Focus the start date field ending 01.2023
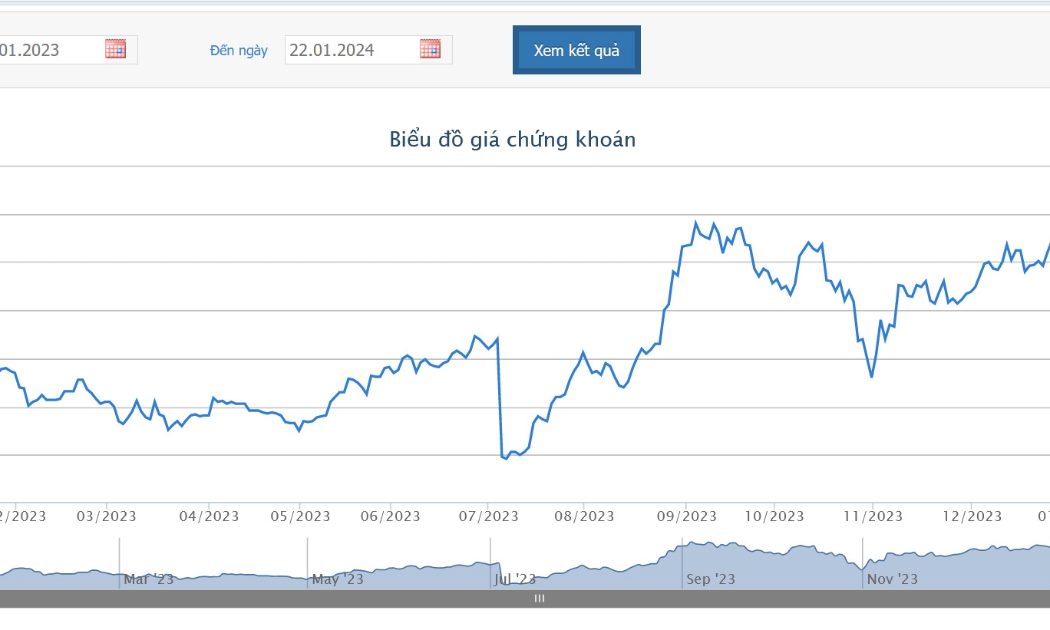Viewport: 1050px width, 630px height. [x=68, y=50]
